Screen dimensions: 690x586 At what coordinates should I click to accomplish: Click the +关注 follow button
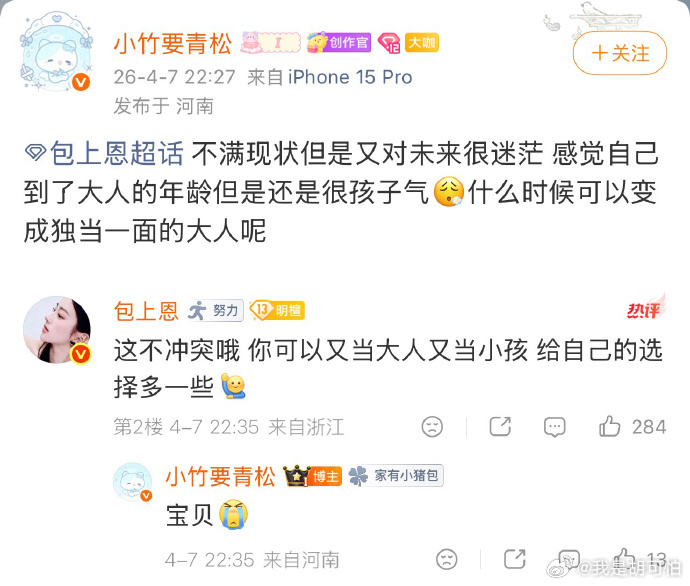[x=620, y=53]
